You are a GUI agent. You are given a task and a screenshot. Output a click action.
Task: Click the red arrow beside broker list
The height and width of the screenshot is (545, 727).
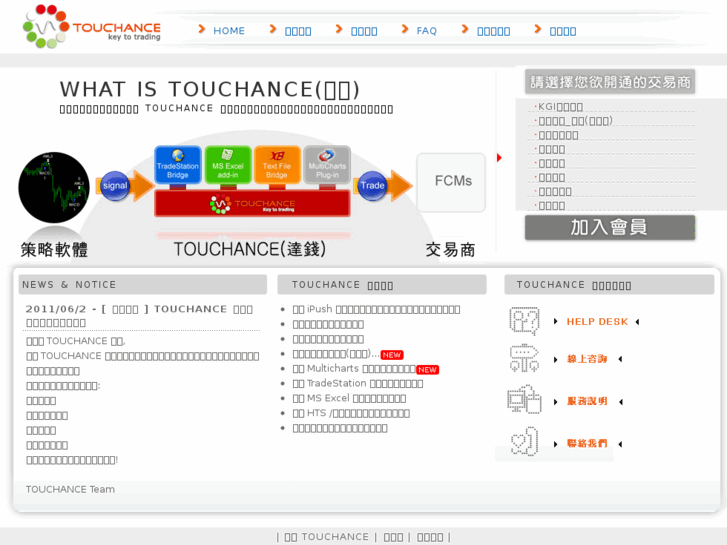[499, 158]
